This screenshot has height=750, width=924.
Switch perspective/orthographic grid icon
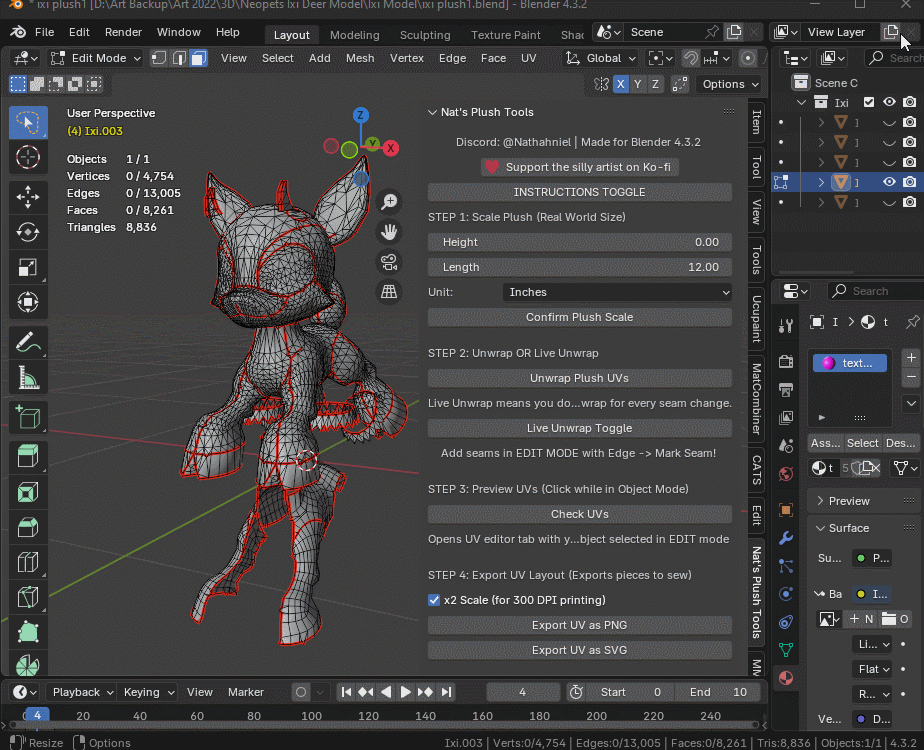tap(389, 292)
